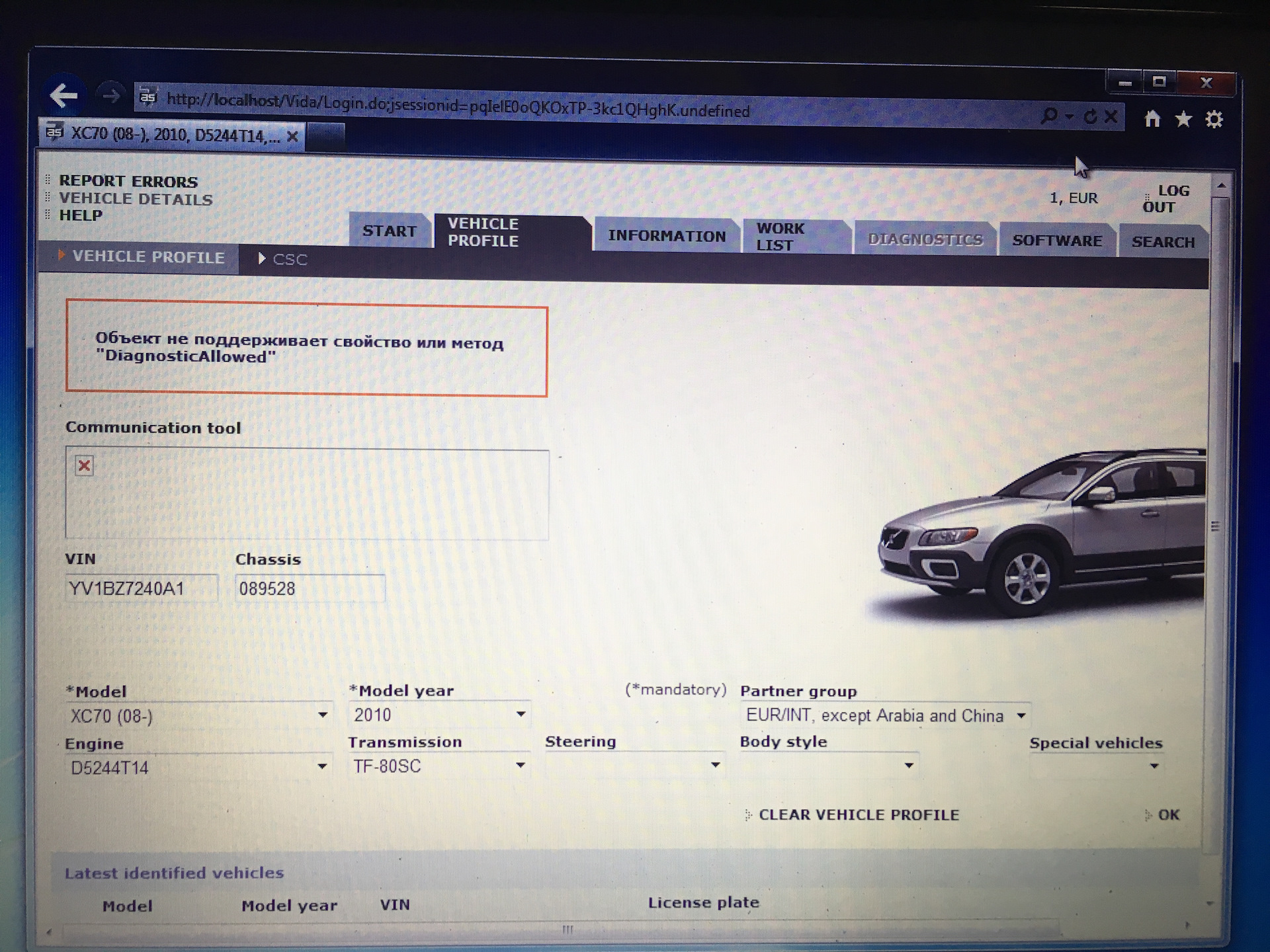The width and height of the screenshot is (1270, 952).
Task: Click the VIN column header in vehicle list
Action: click(395, 904)
